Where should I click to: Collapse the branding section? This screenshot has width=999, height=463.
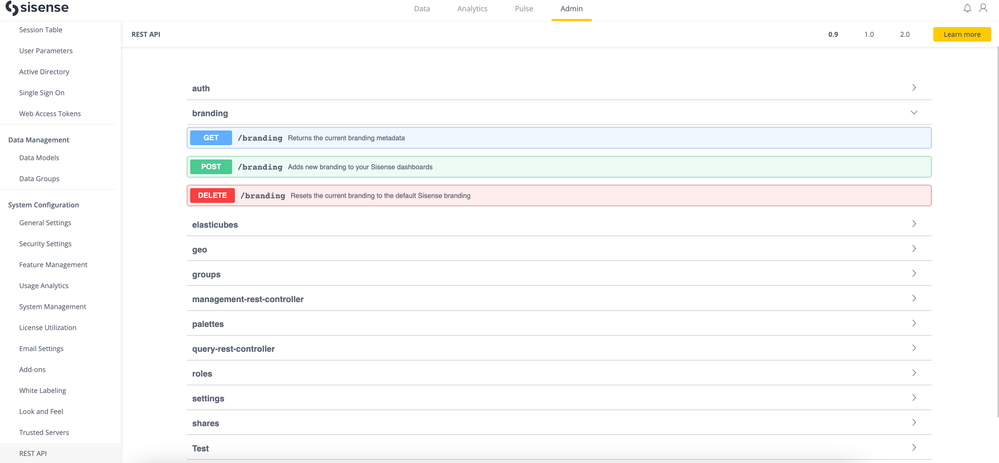tap(913, 113)
